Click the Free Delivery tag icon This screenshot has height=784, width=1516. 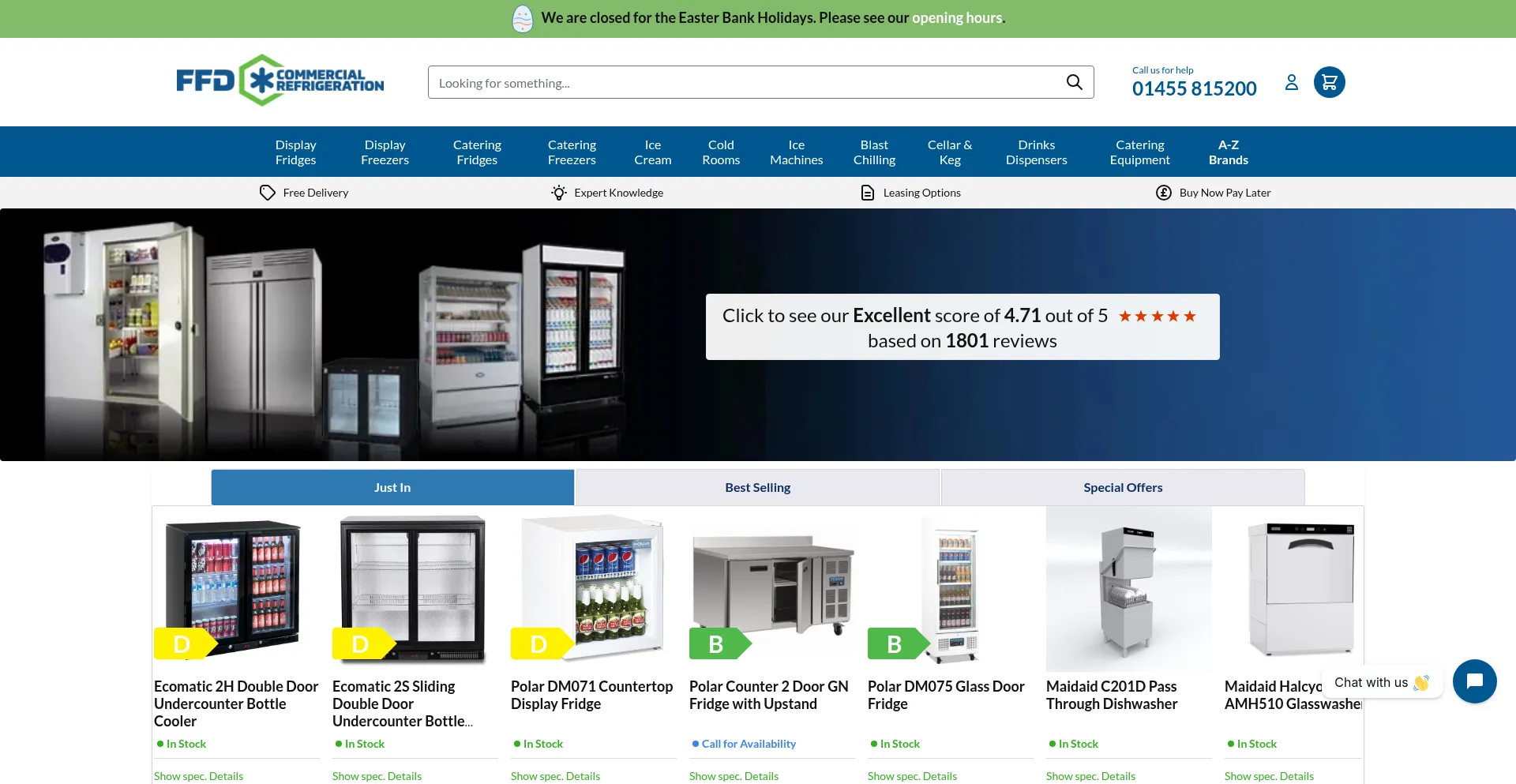[x=268, y=193]
